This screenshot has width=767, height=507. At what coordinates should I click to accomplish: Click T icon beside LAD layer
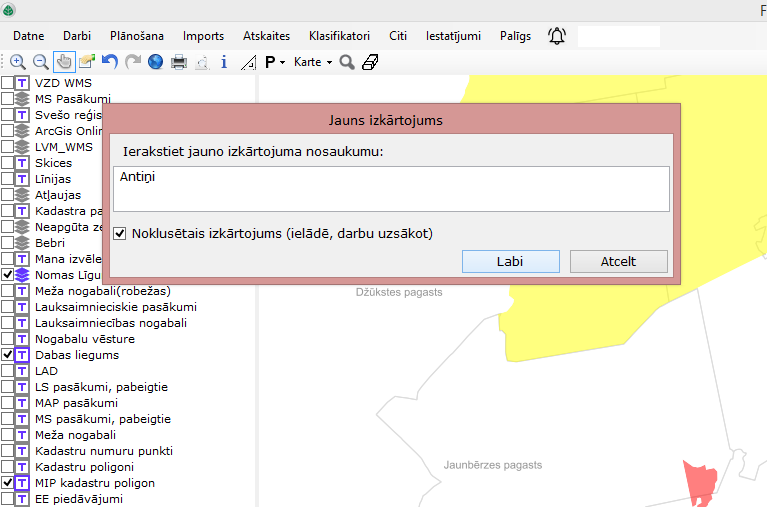[22, 371]
